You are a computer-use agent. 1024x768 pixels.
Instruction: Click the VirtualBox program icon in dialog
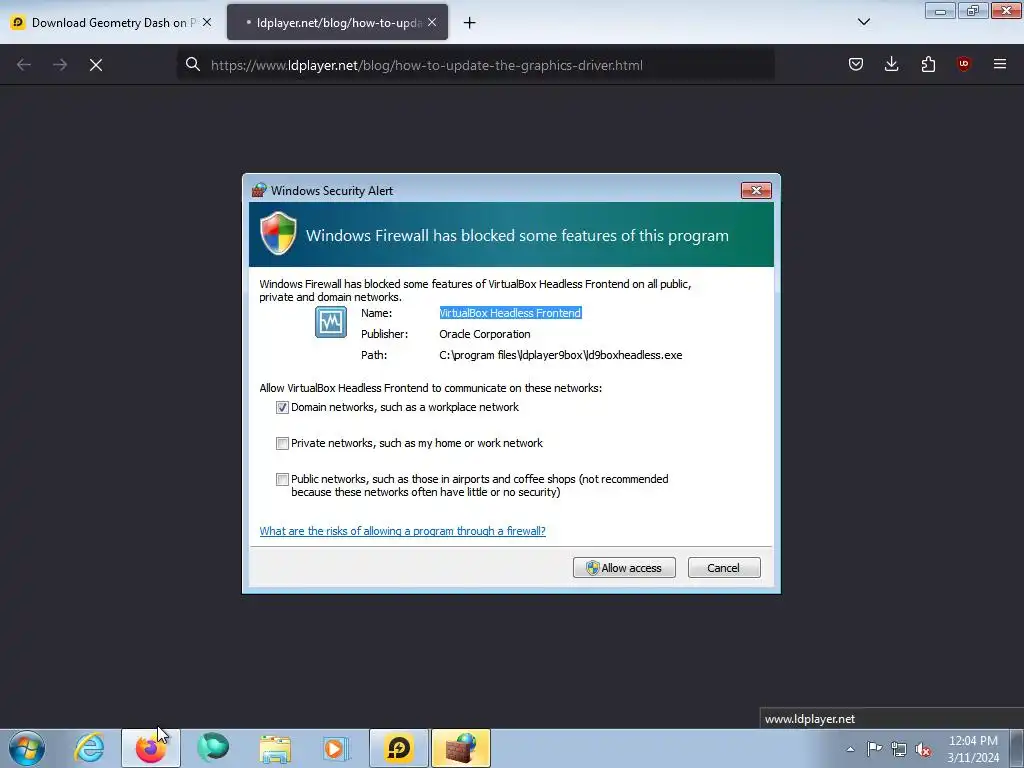[331, 322]
